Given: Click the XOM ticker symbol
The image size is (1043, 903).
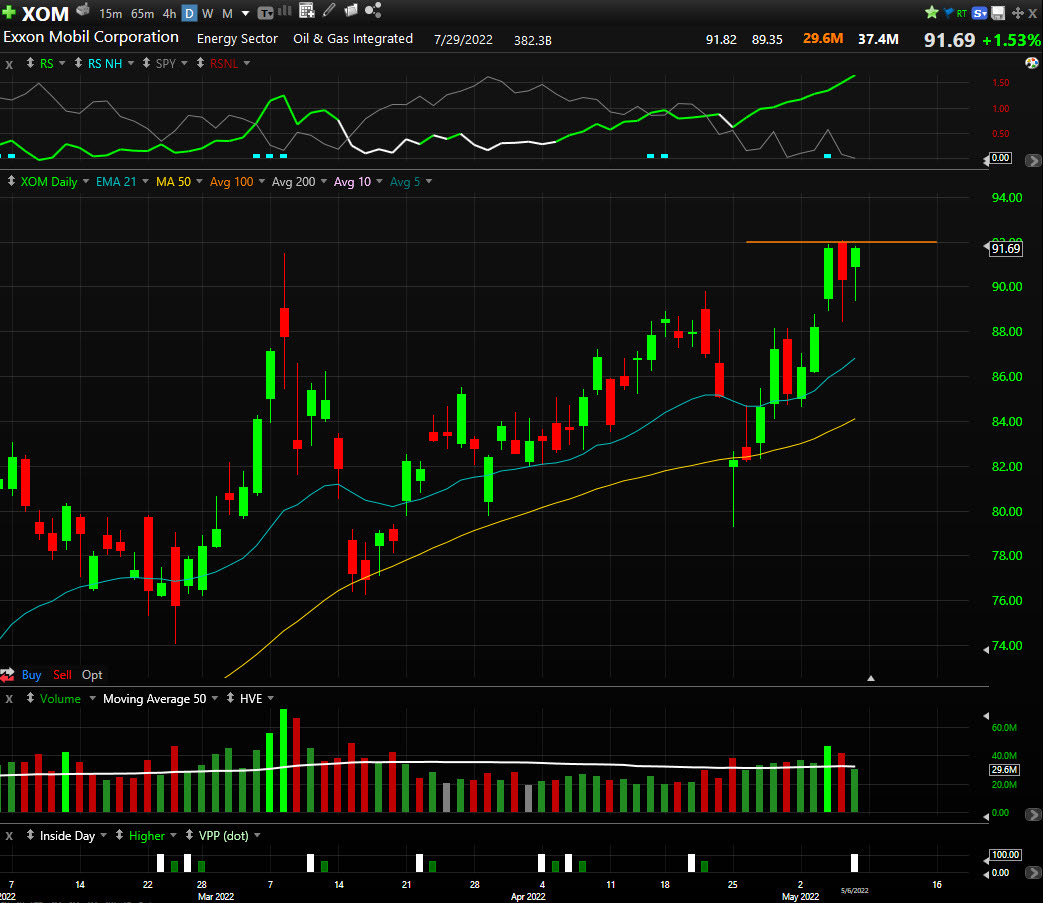Looking at the screenshot, I should click(45, 13).
